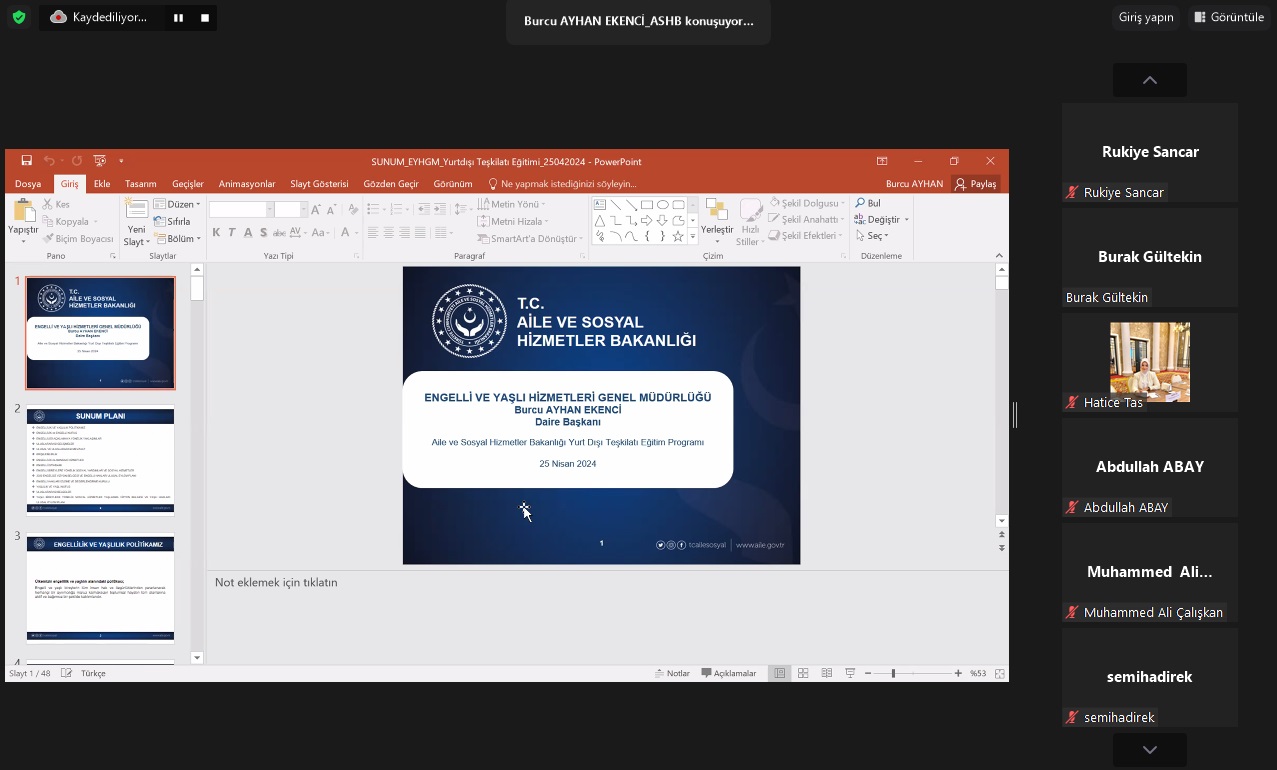Open the Dosya menu
1277x770 pixels.
pyautogui.click(x=28, y=184)
